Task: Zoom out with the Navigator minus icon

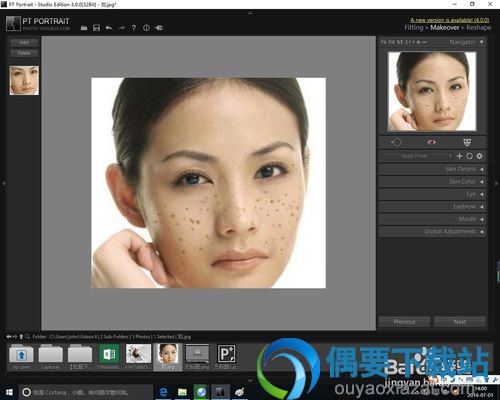Action: tap(425, 42)
